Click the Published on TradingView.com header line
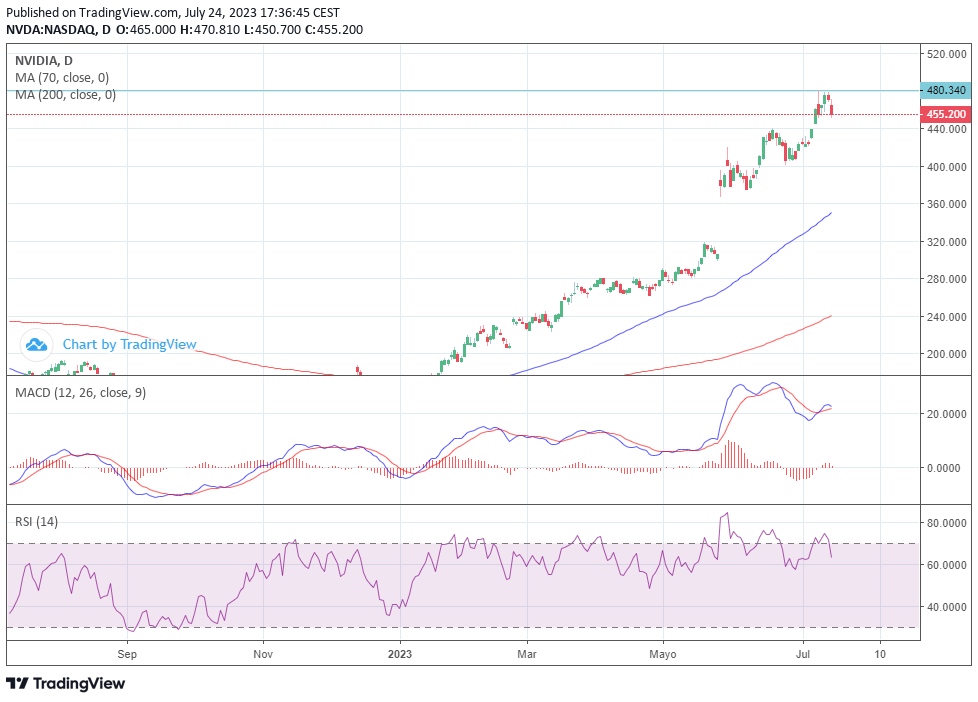Image resolution: width=978 pixels, height=702 pixels. 173,12
